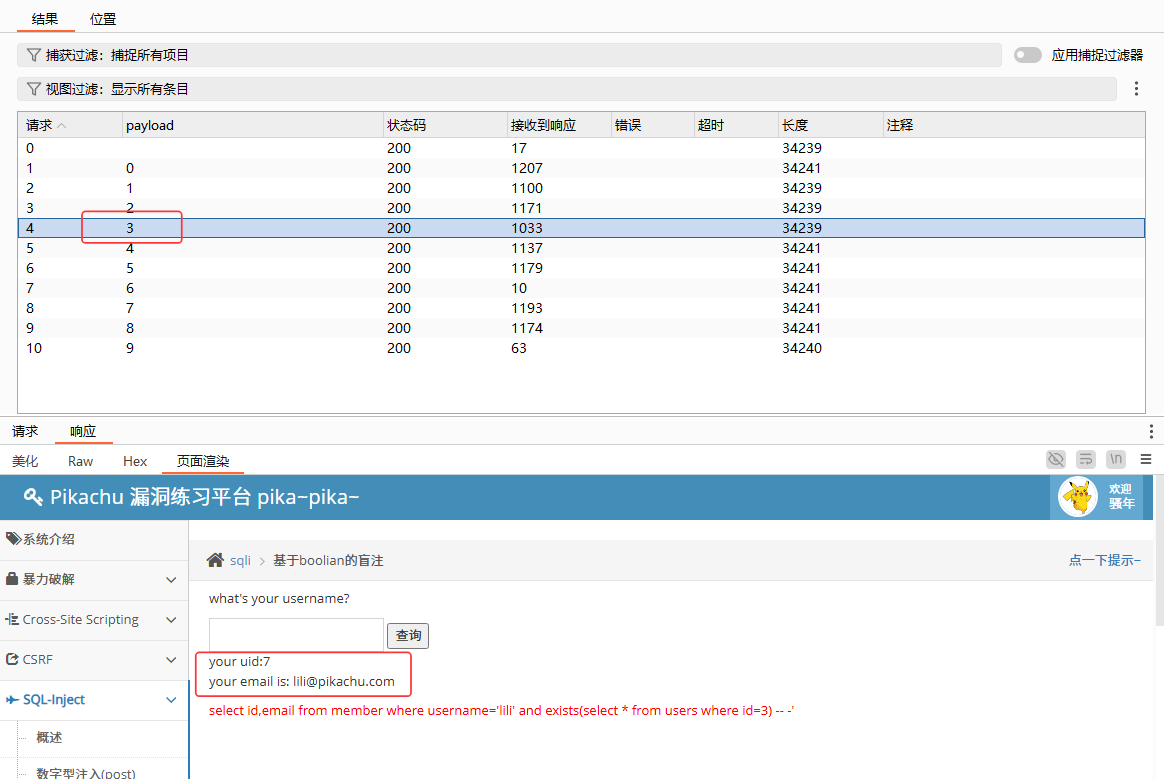Select request row 7 with payload 6

[x=581, y=288]
